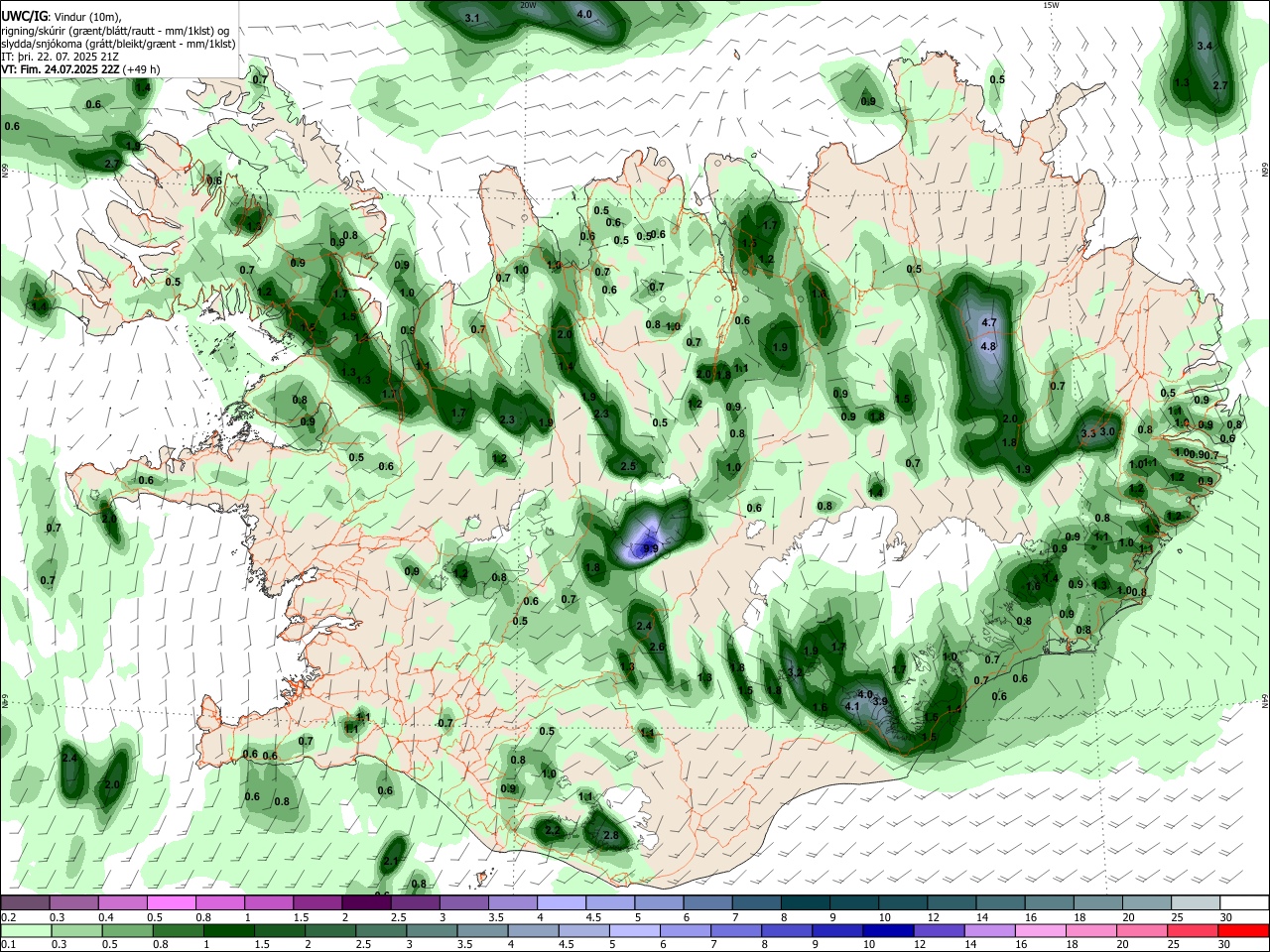The width and height of the screenshot is (1270, 952).
Task: Click the 2.2 value near the south coast
Action: (553, 829)
